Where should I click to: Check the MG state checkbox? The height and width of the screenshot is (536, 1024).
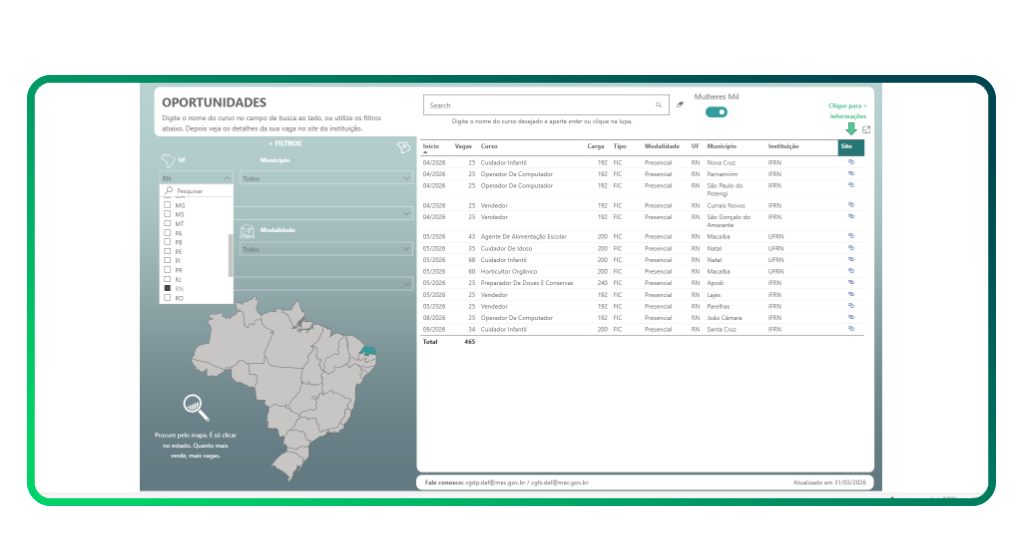click(x=167, y=205)
